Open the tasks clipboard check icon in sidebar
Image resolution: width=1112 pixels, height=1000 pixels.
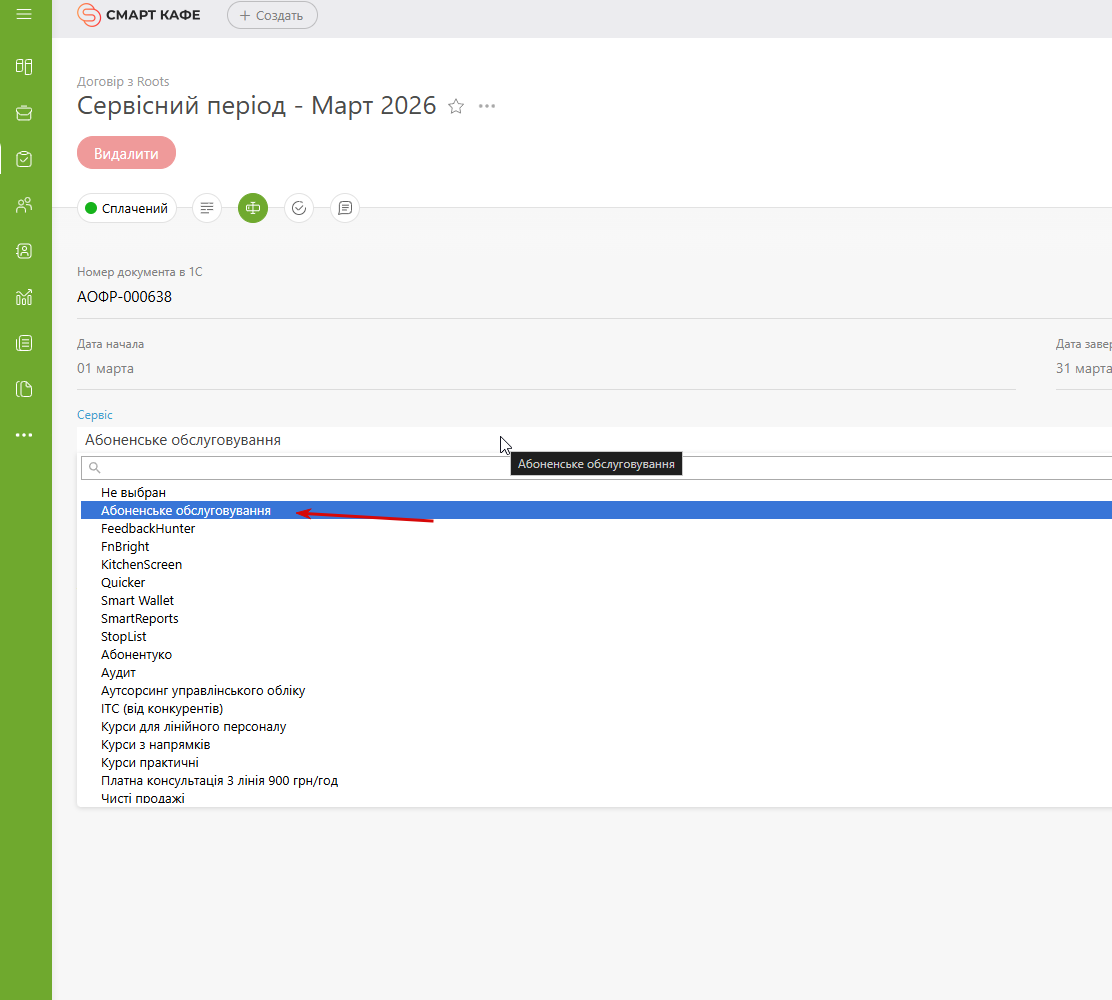[24, 159]
